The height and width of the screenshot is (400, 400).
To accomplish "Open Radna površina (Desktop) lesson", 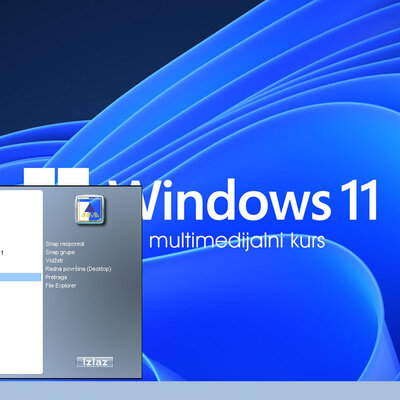I will (x=78, y=269).
